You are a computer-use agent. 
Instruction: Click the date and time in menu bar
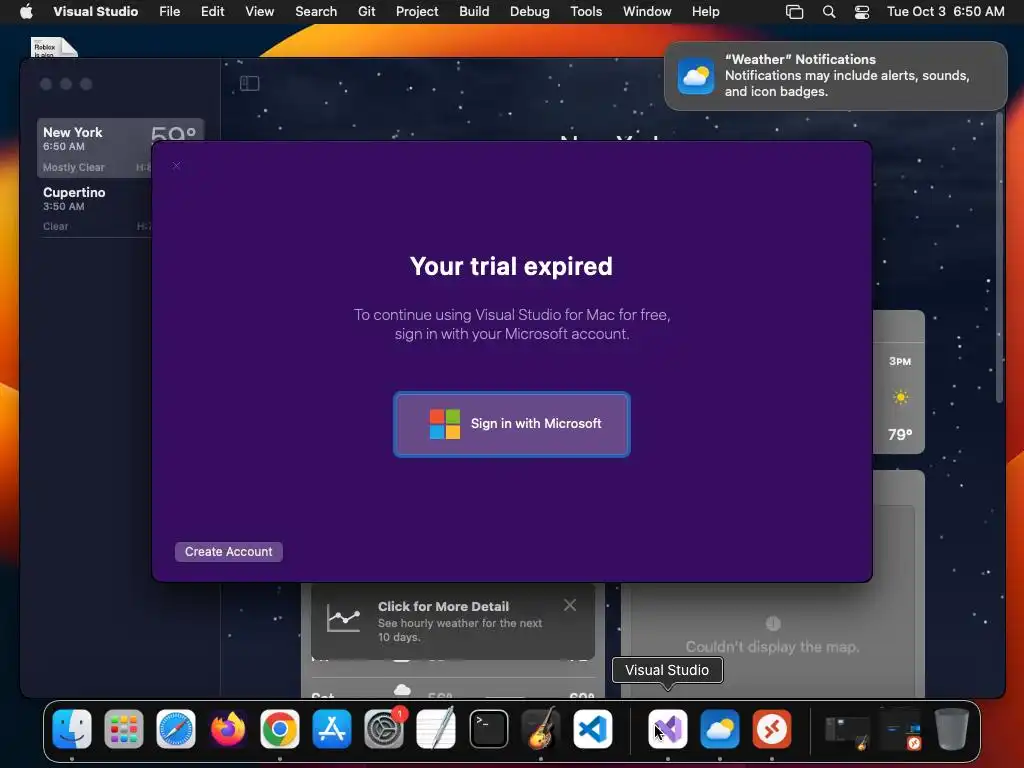(x=945, y=11)
